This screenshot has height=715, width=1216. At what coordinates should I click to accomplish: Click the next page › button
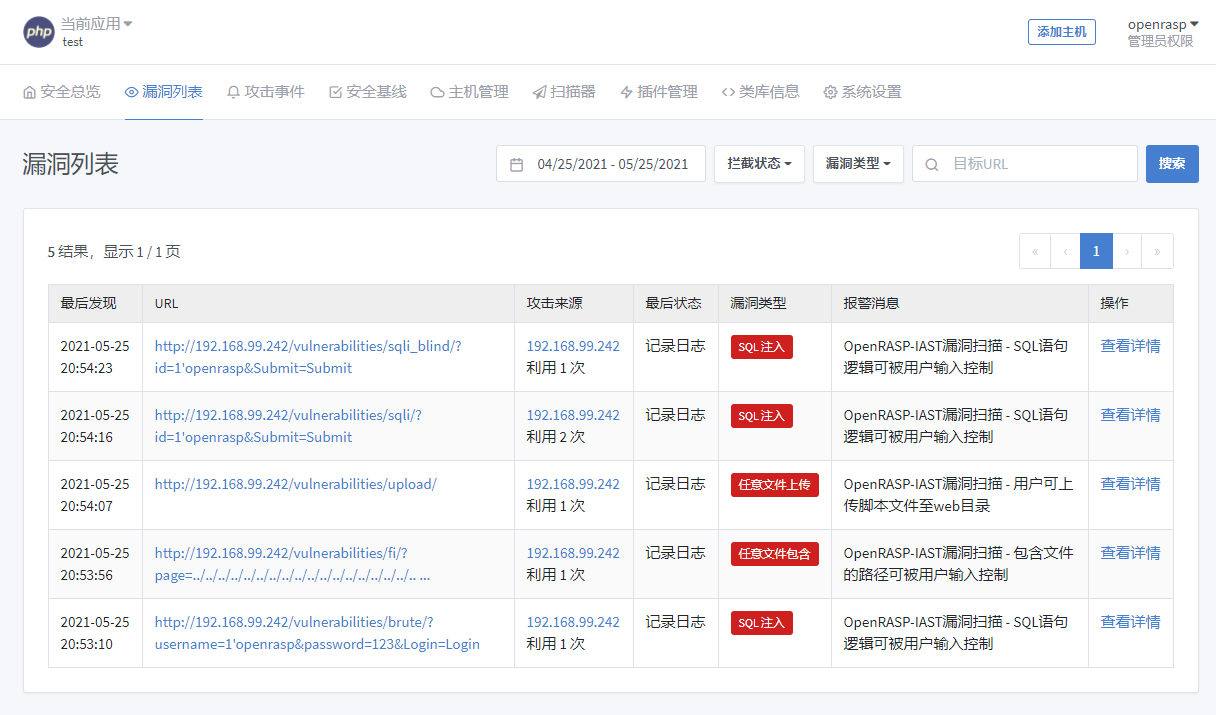[x=1127, y=251]
